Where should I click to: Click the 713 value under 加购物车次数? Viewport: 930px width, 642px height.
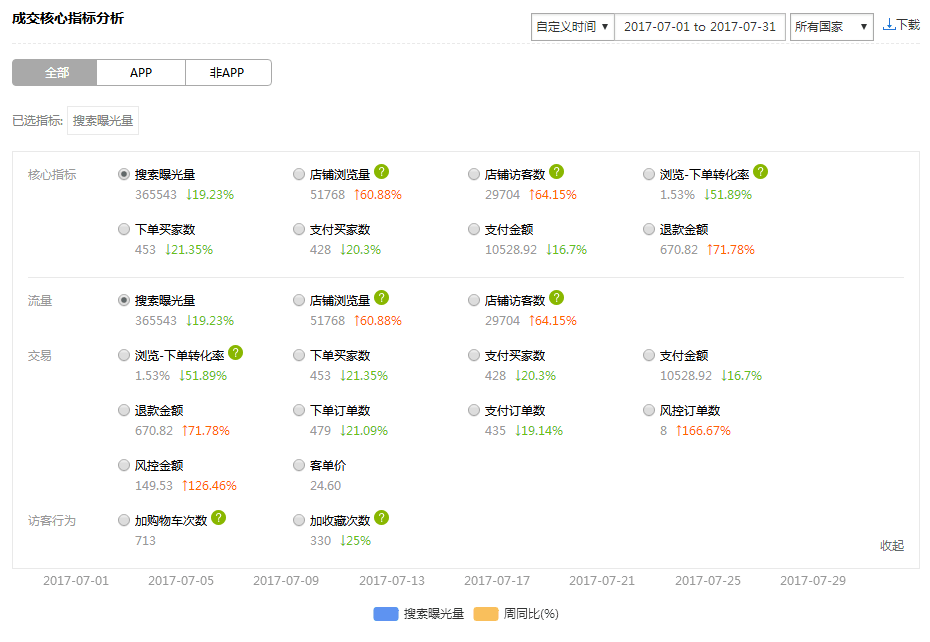coord(145,541)
